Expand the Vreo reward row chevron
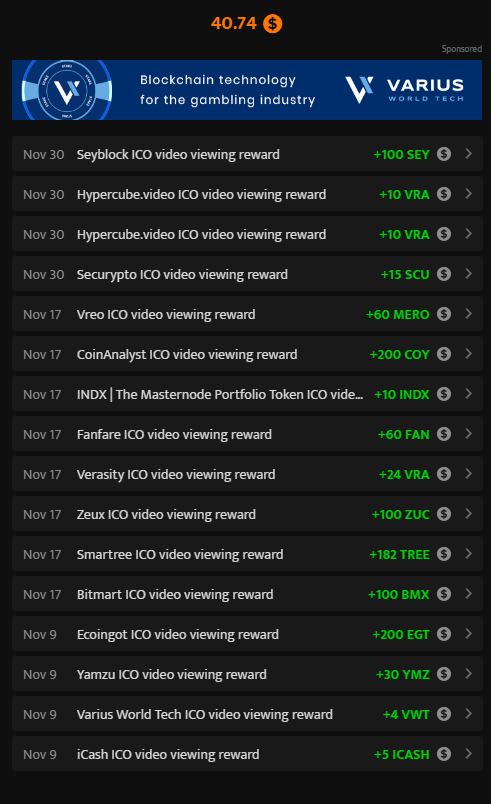 click(468, 314)
